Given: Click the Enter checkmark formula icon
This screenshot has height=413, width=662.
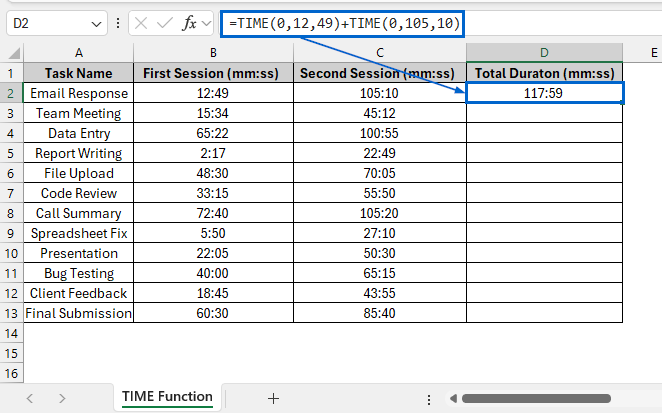Looking at the screenshot, I should coord(164,23).
